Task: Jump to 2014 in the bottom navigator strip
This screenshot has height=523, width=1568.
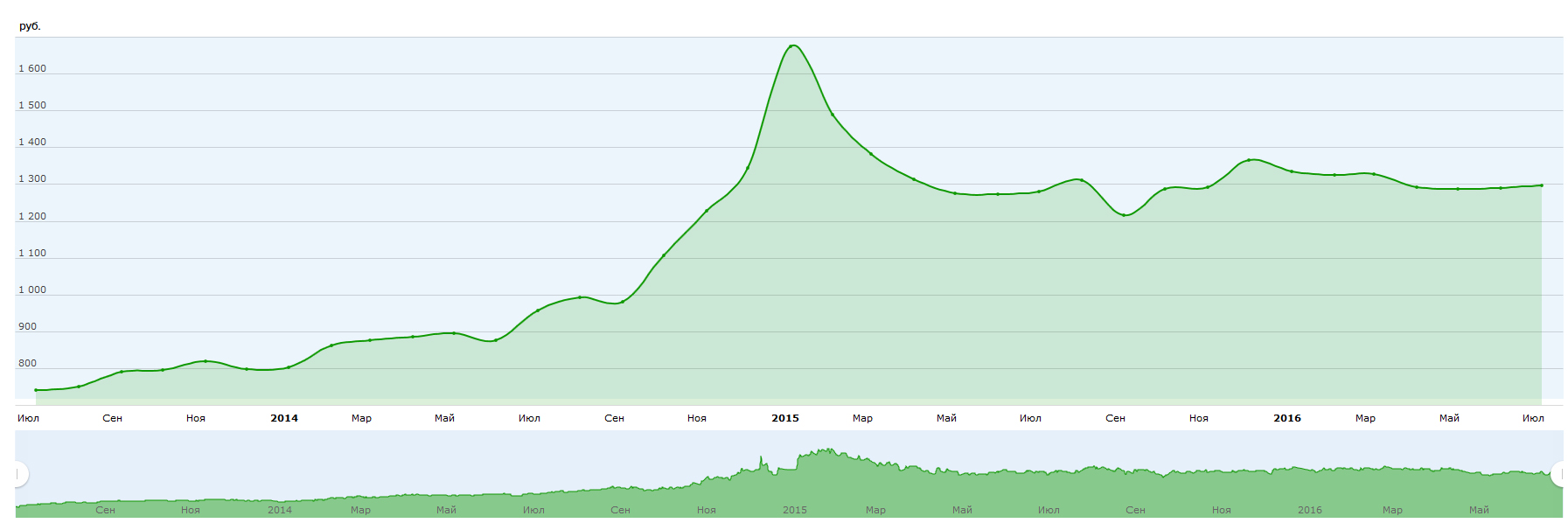Action: tap(279, 510)
